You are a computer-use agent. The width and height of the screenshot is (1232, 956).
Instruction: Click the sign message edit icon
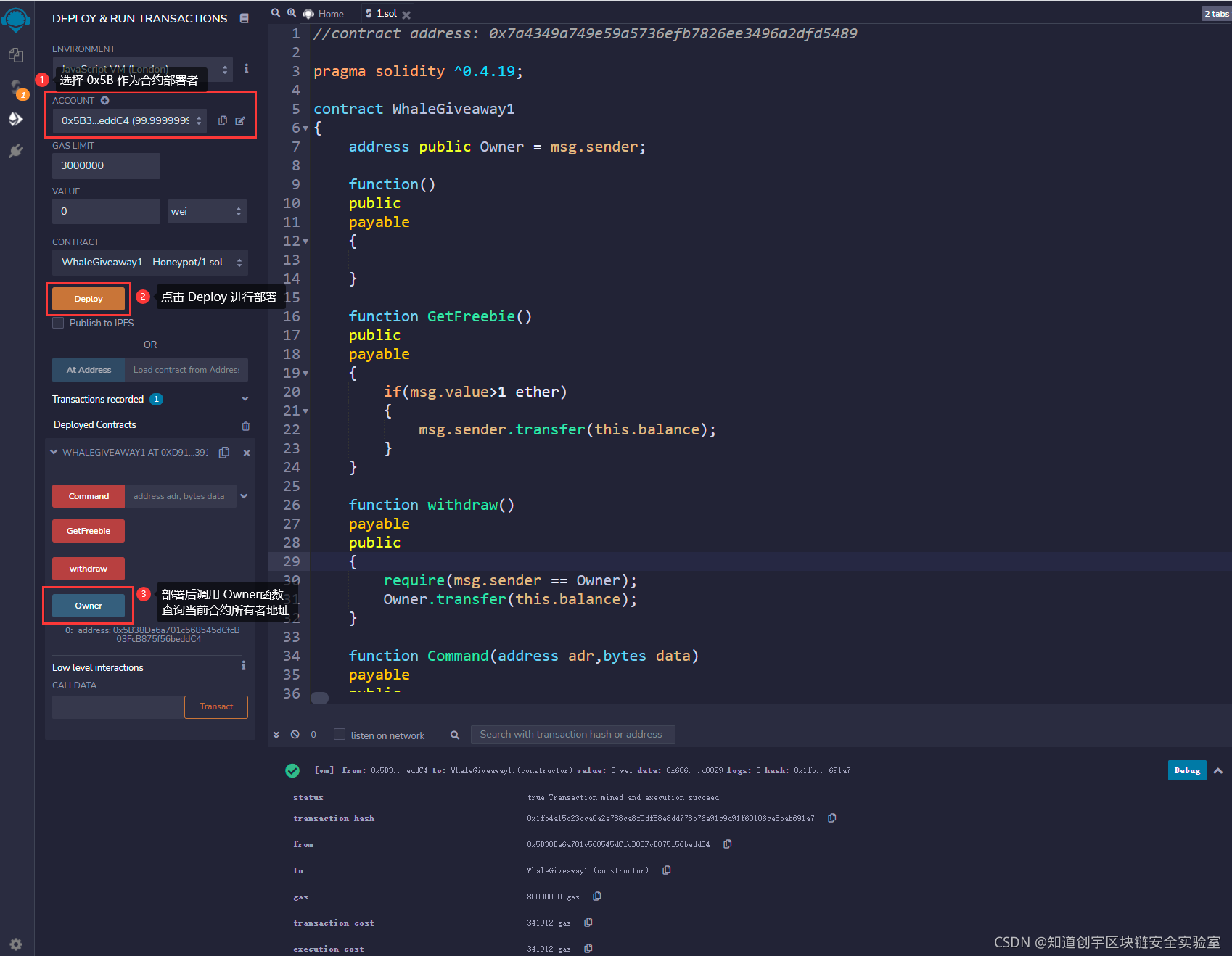[x=240, y=120]
